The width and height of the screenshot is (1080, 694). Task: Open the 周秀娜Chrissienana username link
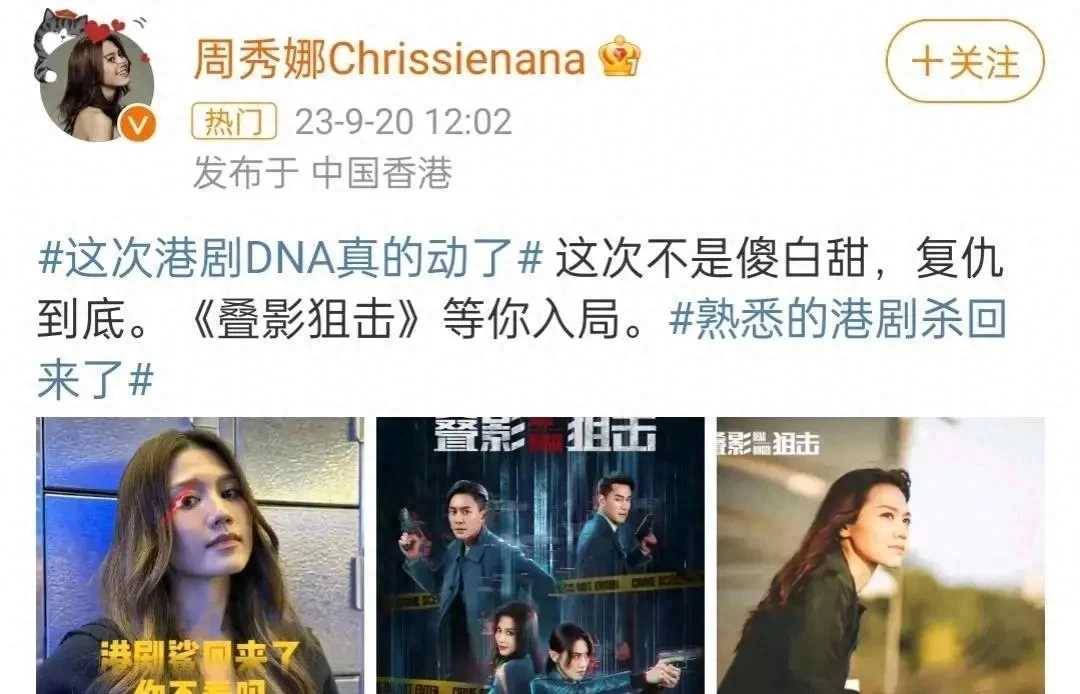(388, 58)
